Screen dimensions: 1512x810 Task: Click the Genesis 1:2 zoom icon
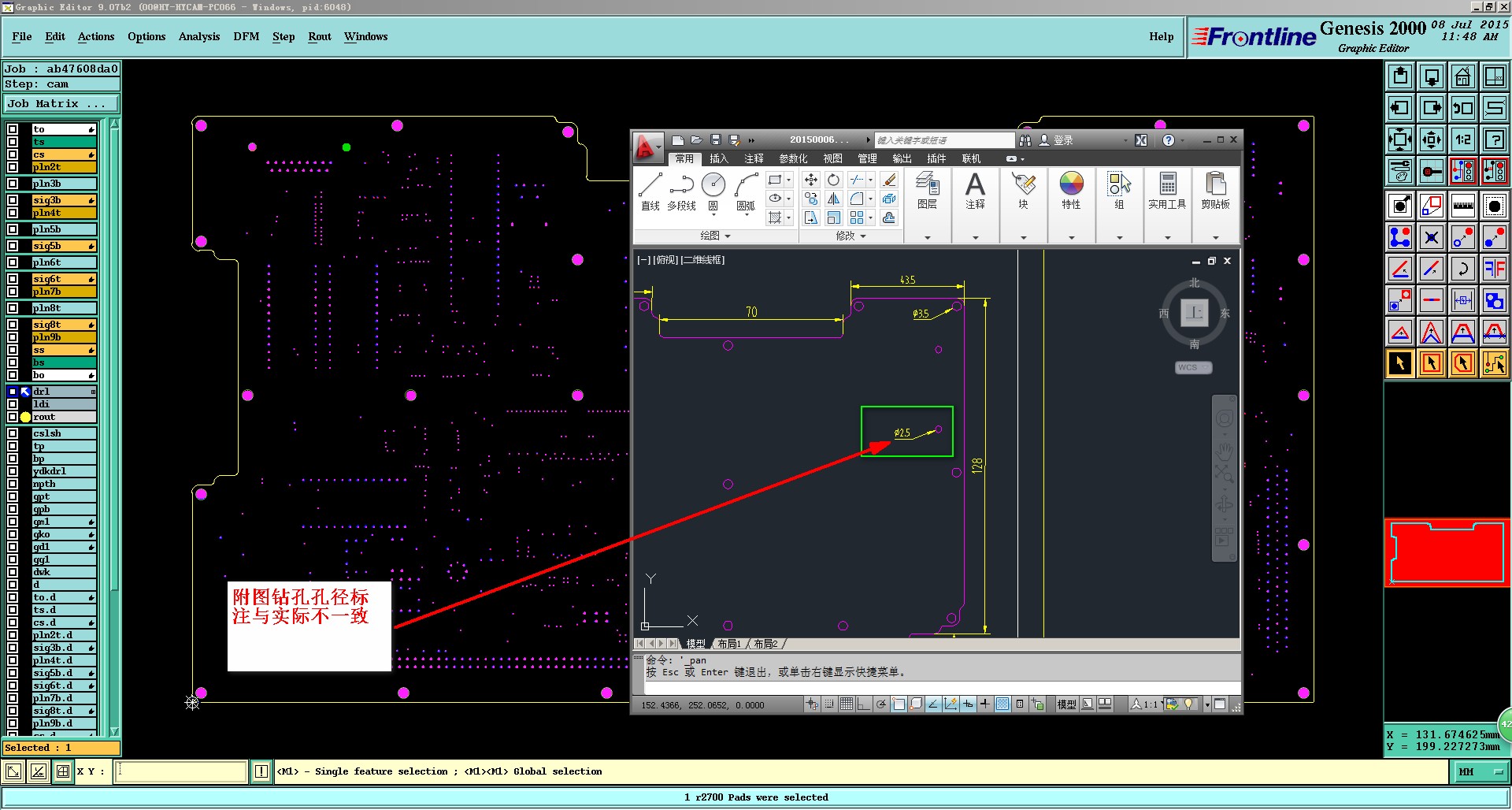click(1462, 139)
